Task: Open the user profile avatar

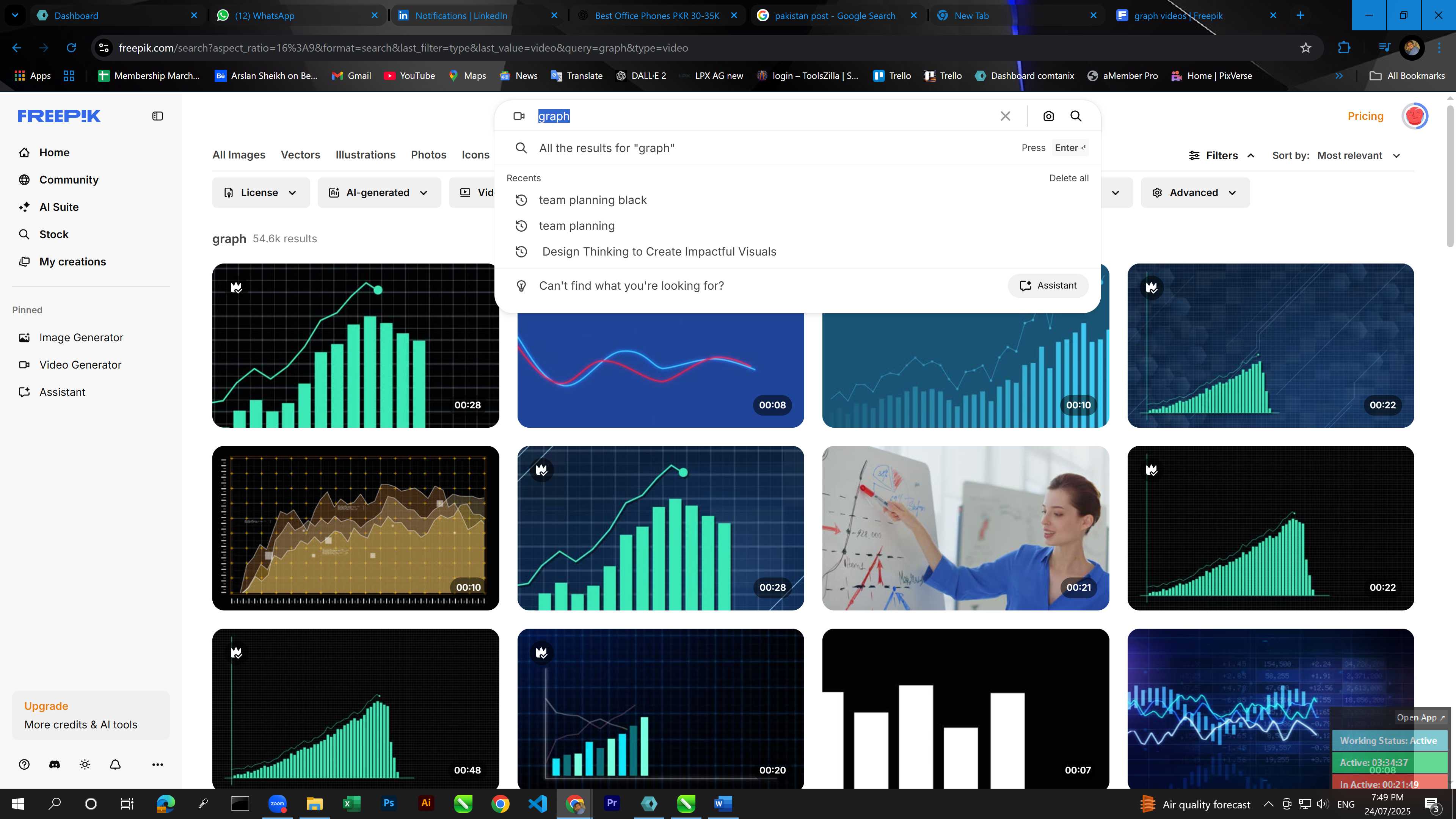Action: coord(1415,116)
